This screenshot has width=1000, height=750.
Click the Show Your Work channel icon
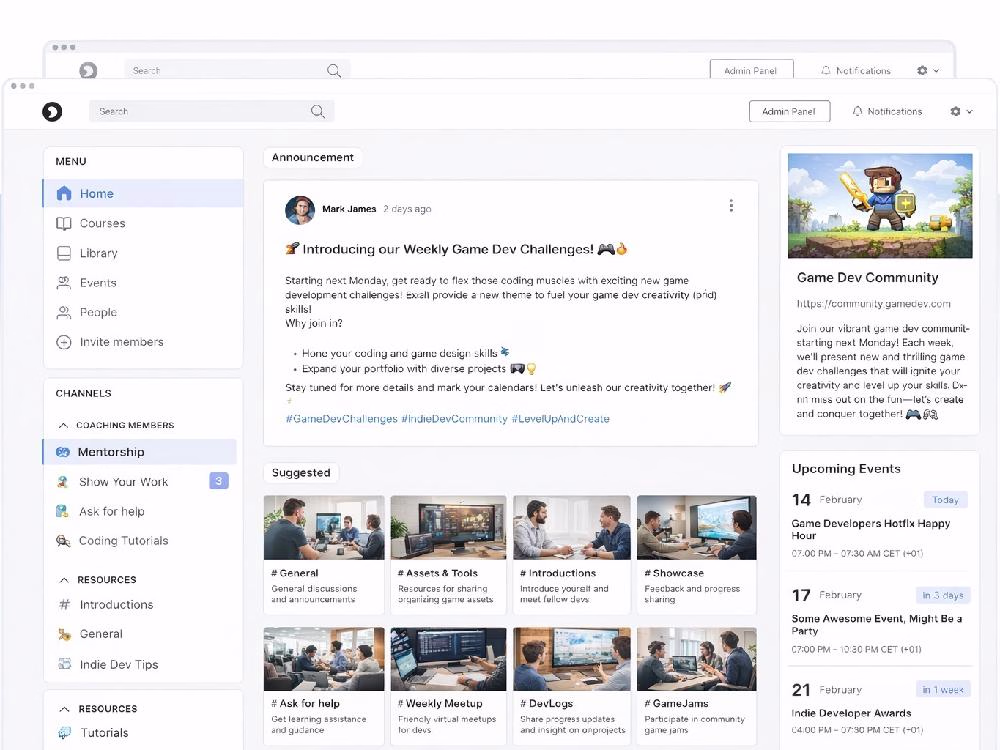[x=62, y=482]
